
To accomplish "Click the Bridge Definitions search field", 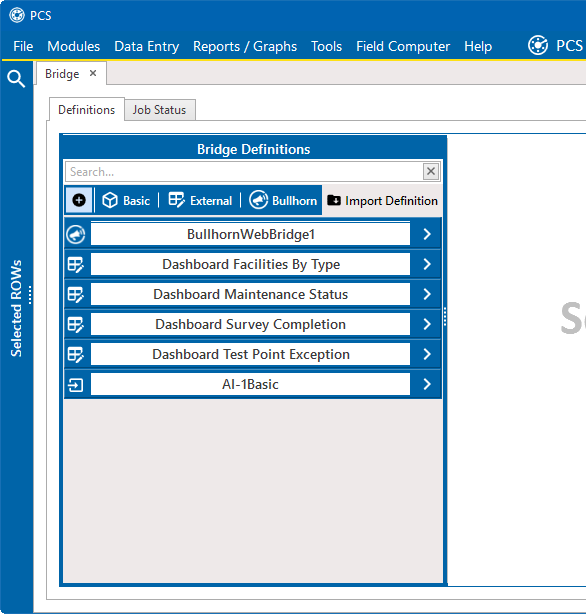I will pos(244,172).
